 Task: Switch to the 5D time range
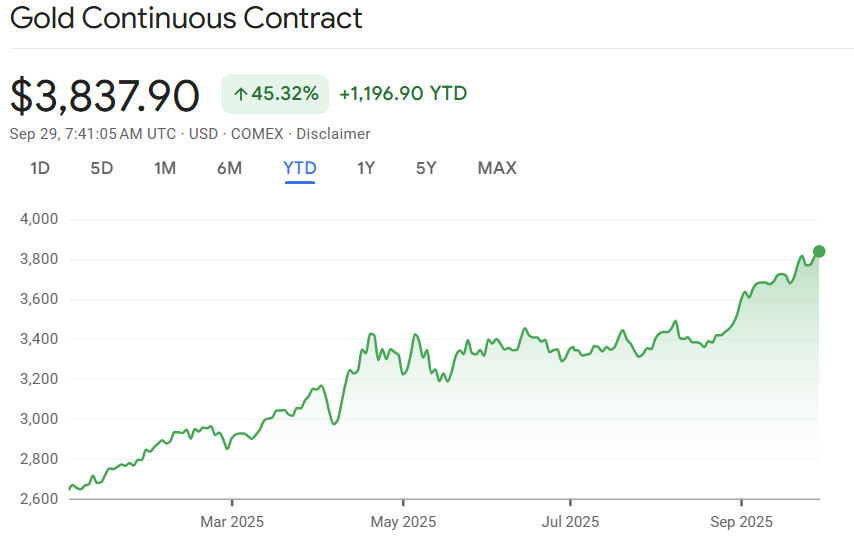pos(102,168)
